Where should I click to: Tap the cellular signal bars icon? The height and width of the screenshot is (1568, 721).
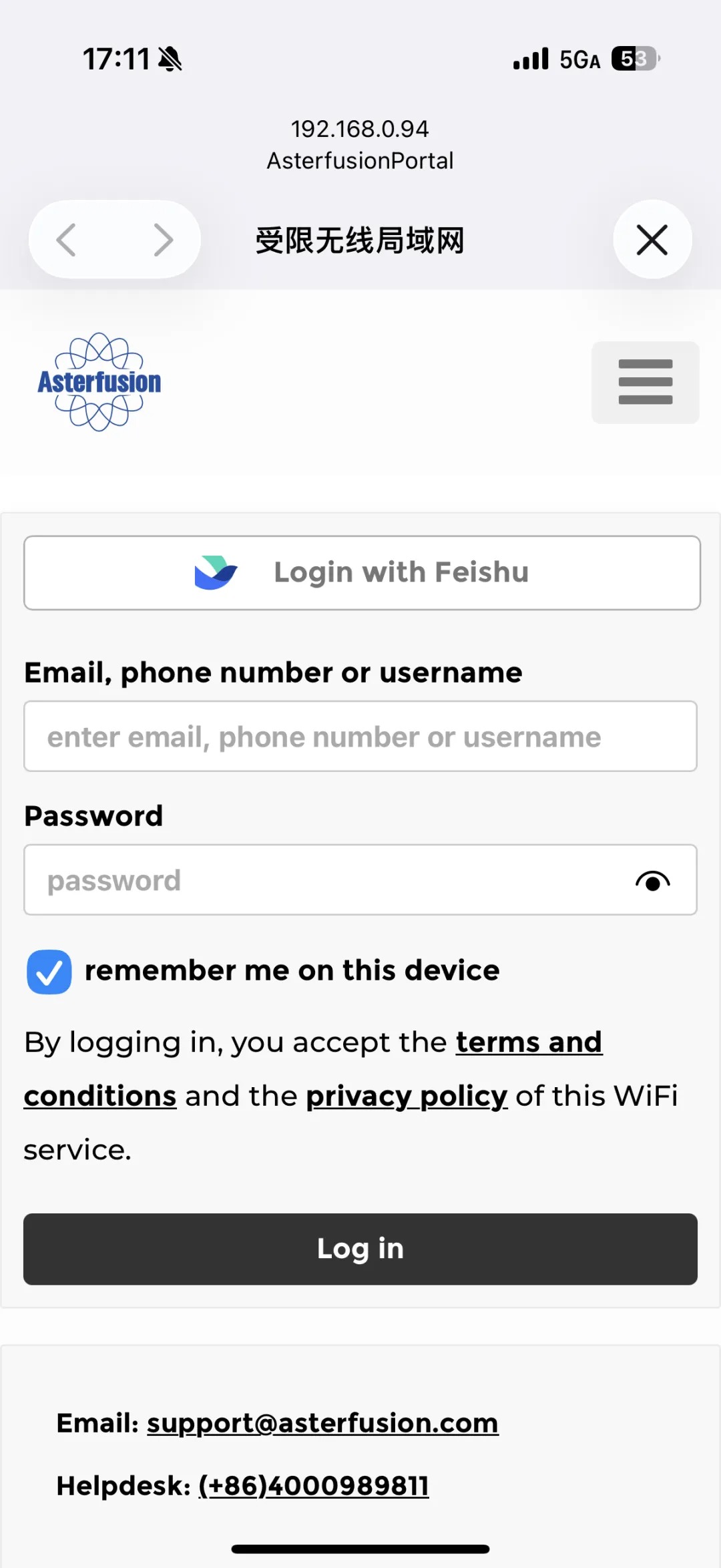pyautogui.click(x=531, y=59)
